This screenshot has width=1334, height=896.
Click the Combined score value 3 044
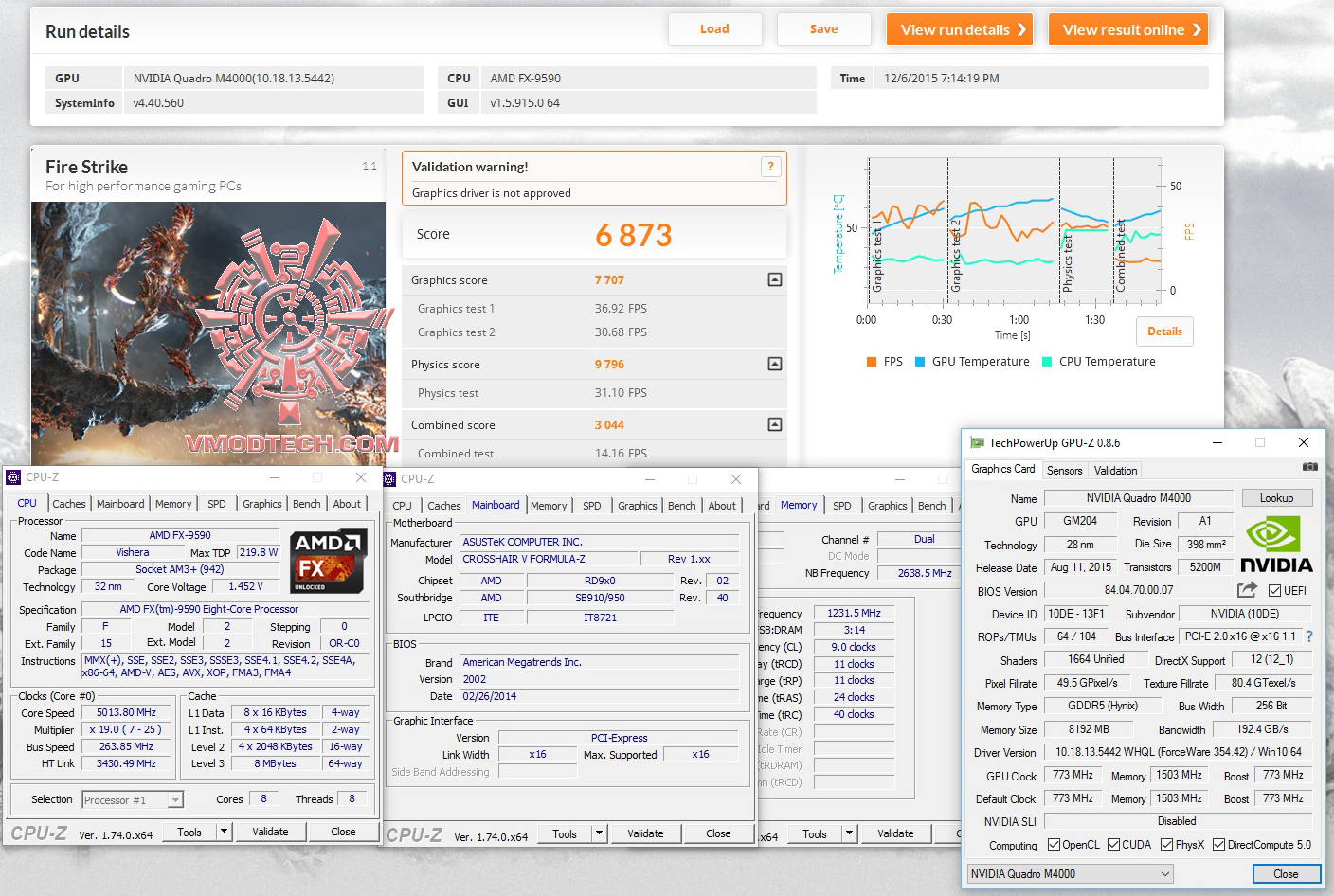[609, 425]
